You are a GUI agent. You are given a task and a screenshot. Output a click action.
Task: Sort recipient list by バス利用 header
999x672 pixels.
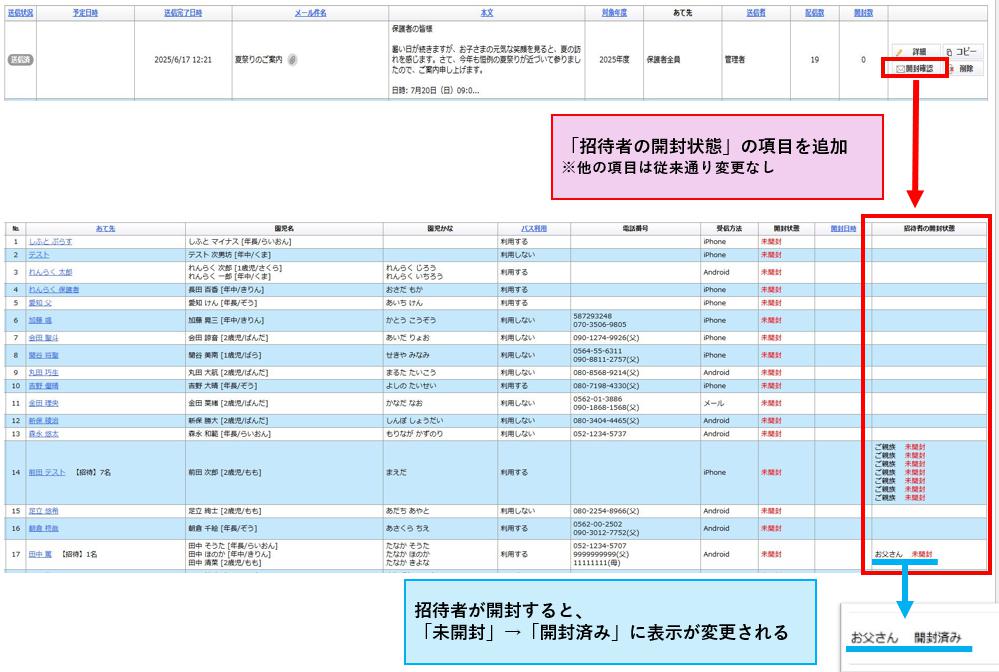click(533, 228)
